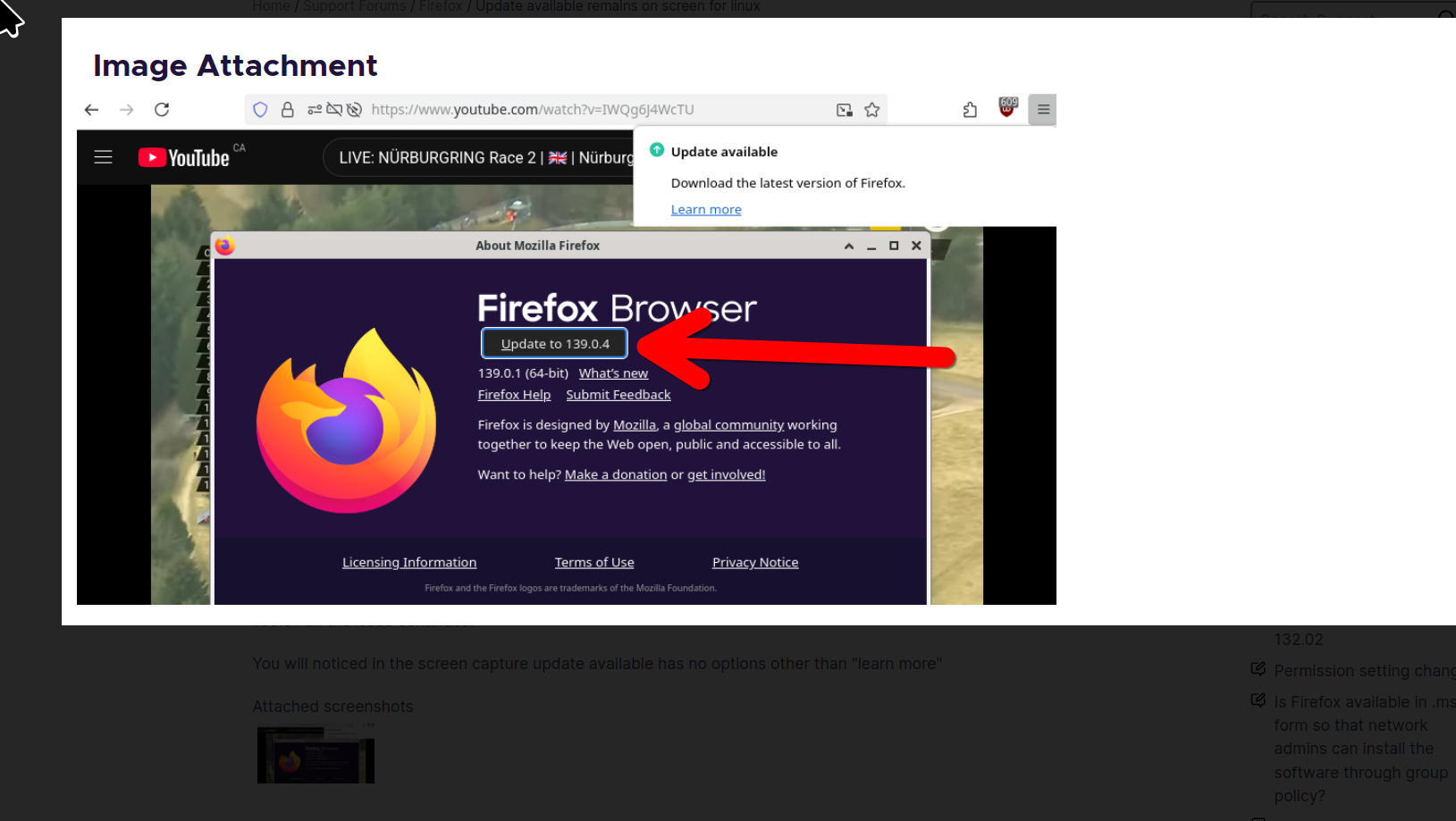Click the extensions puzzle icon
Image resolution: width=1456 pixels, height=821 pixels.
970,110
